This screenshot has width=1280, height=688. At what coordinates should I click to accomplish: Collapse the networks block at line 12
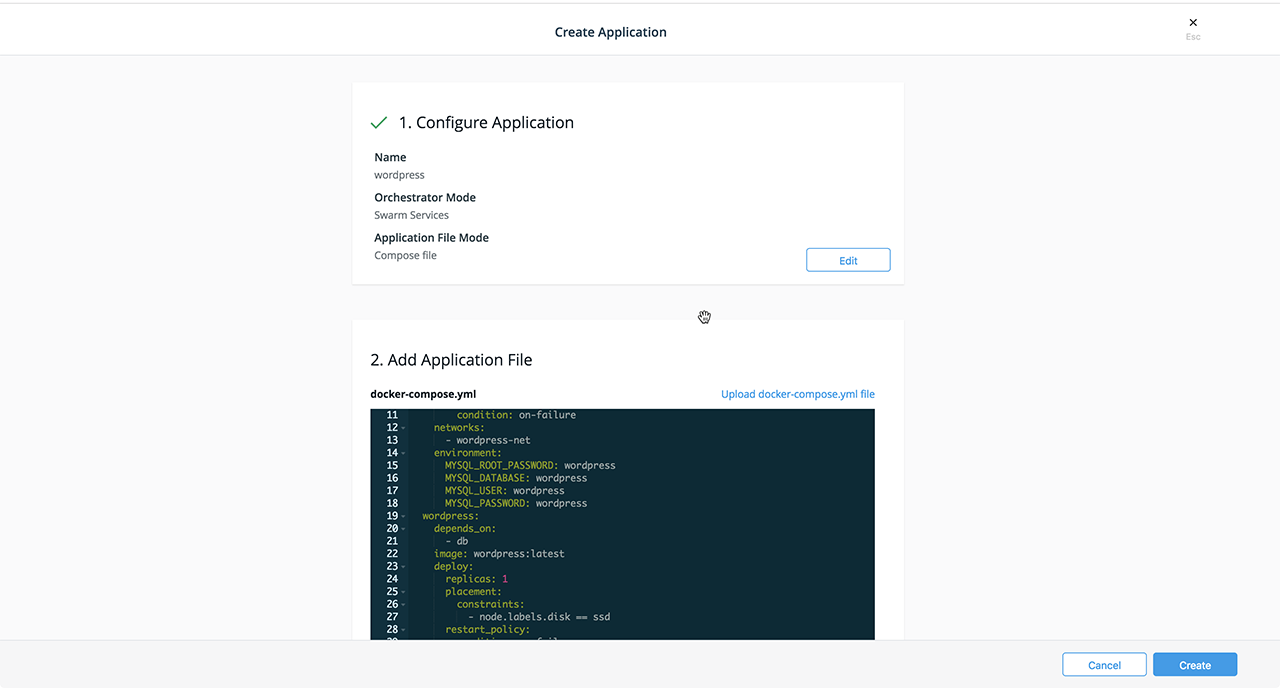(x=404, y=428)
